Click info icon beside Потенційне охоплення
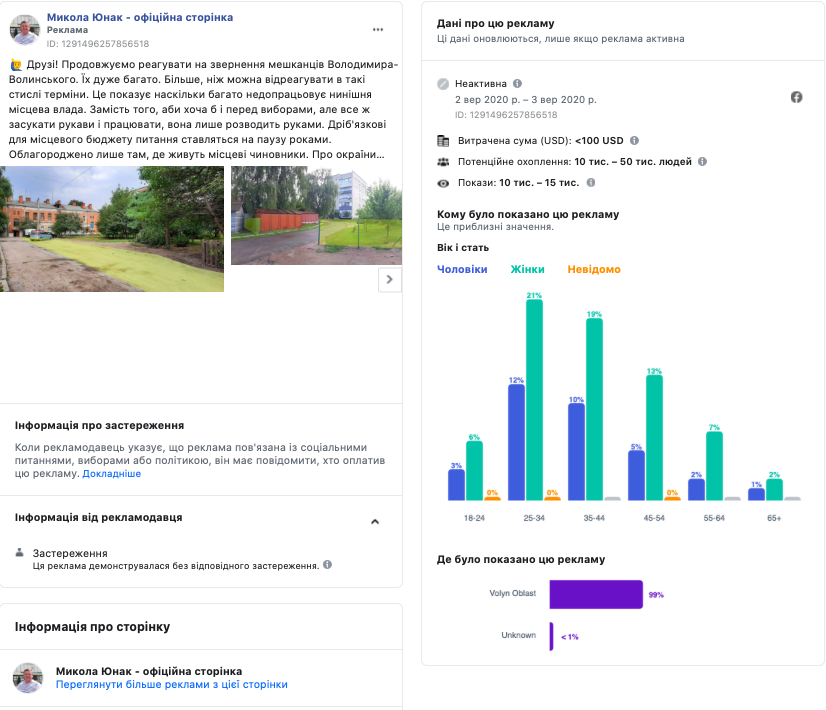Screen dimensions: 826x710 [x=702, y=161]
